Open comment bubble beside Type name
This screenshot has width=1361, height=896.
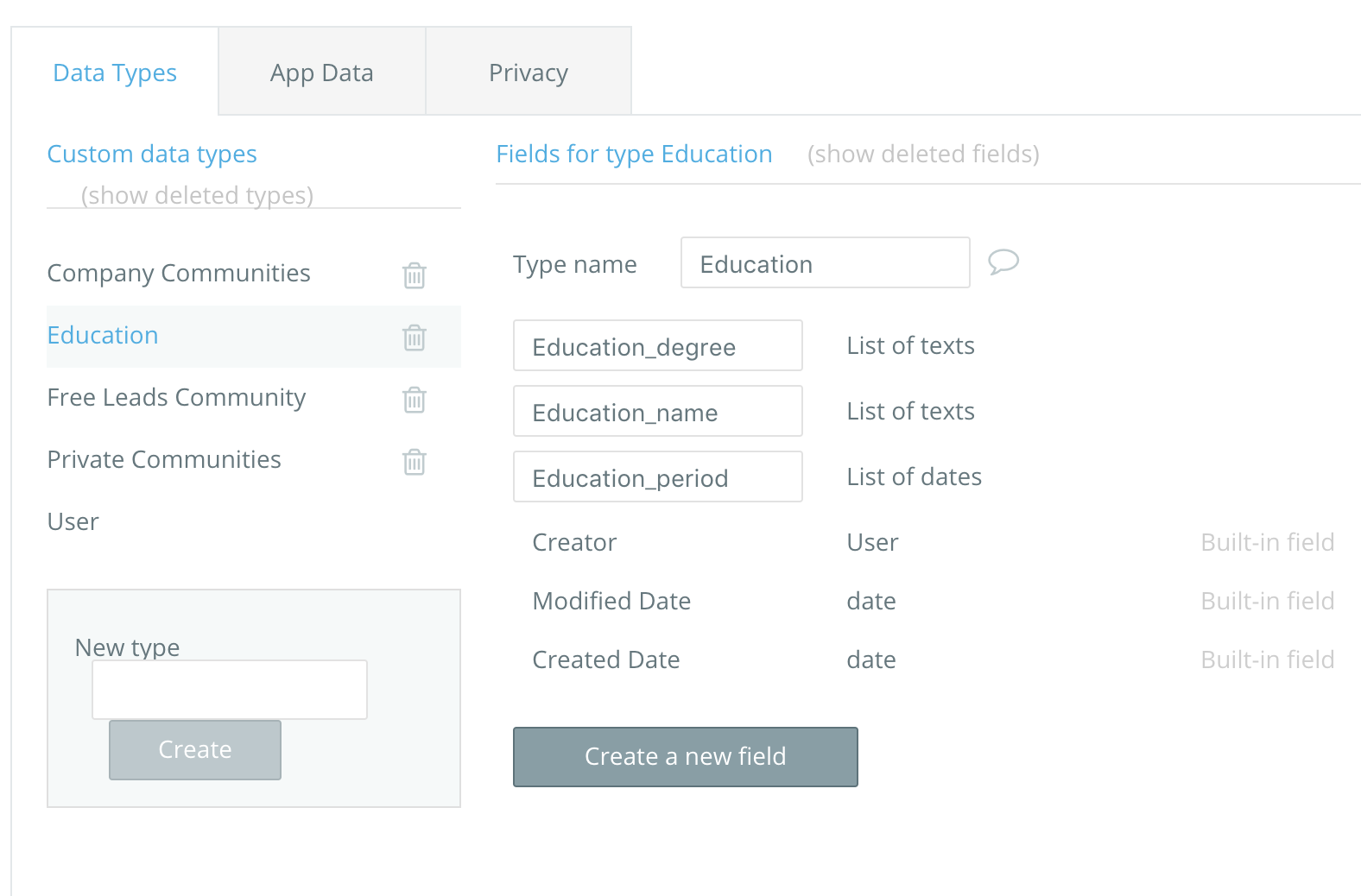(1003, 262)
